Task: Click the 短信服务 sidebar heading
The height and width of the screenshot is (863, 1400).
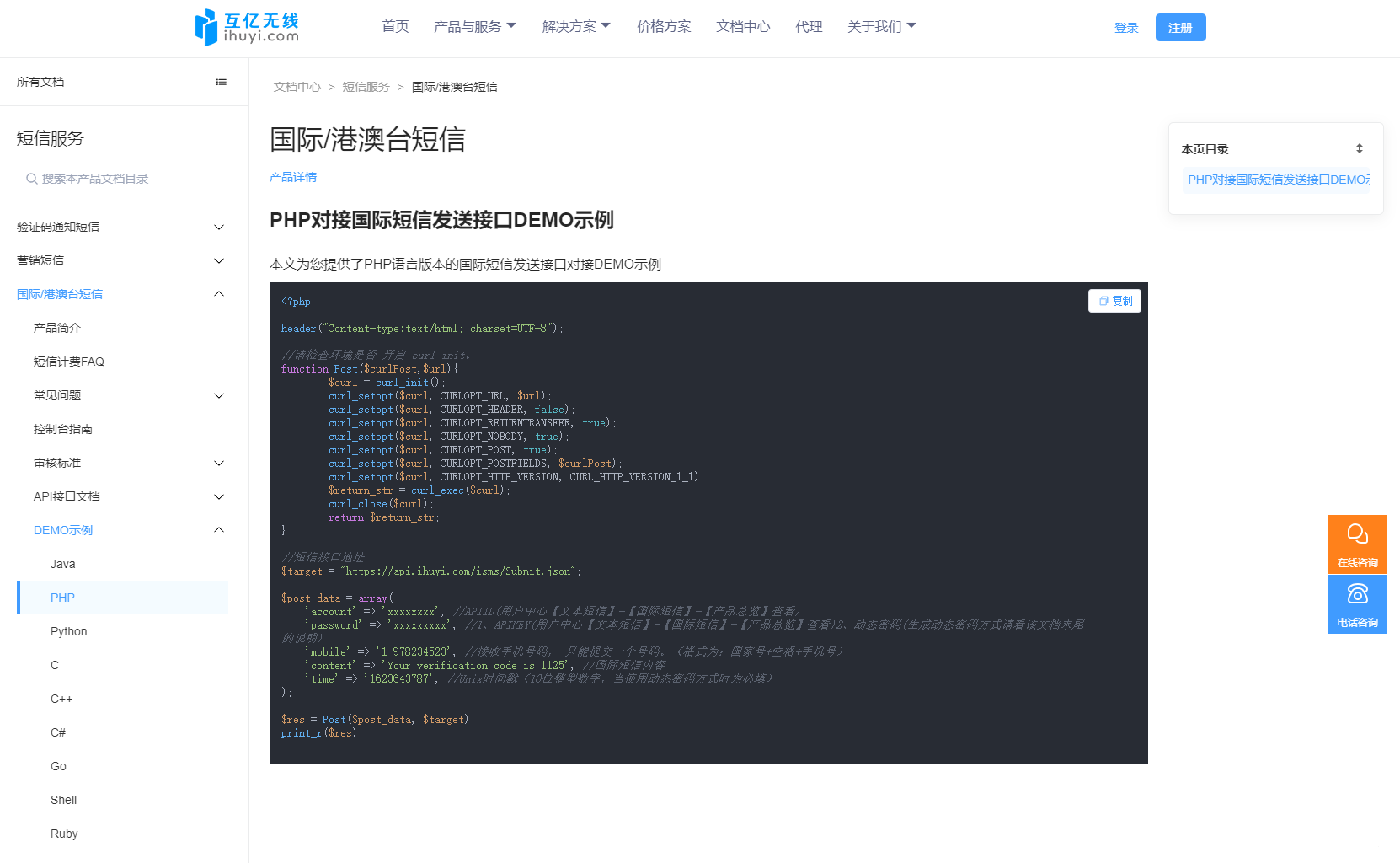Action: point(51,138)
